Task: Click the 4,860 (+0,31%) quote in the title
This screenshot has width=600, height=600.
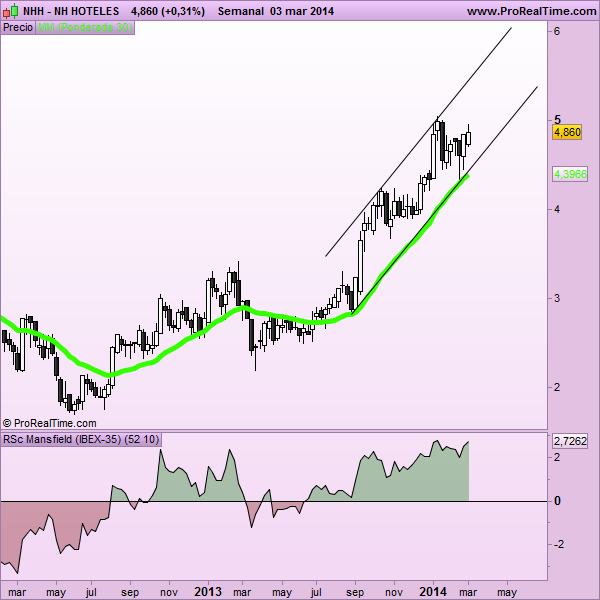Action: pos(168,11)
